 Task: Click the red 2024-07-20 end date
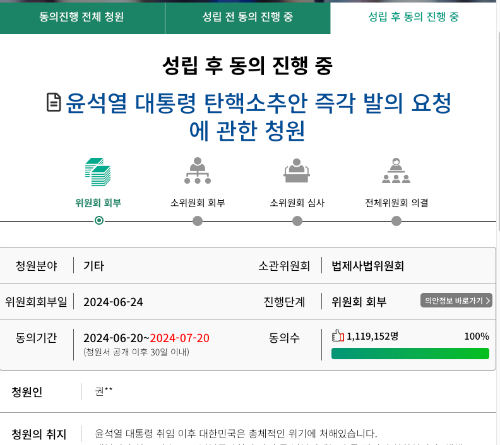click(x=180, y=338)
